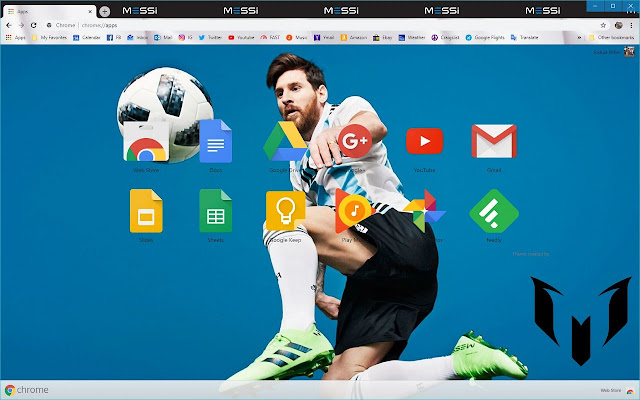Click the user profile picture on the page
Image resolution: width=640 pixels, height=400 pixels.
pos(629,51)
